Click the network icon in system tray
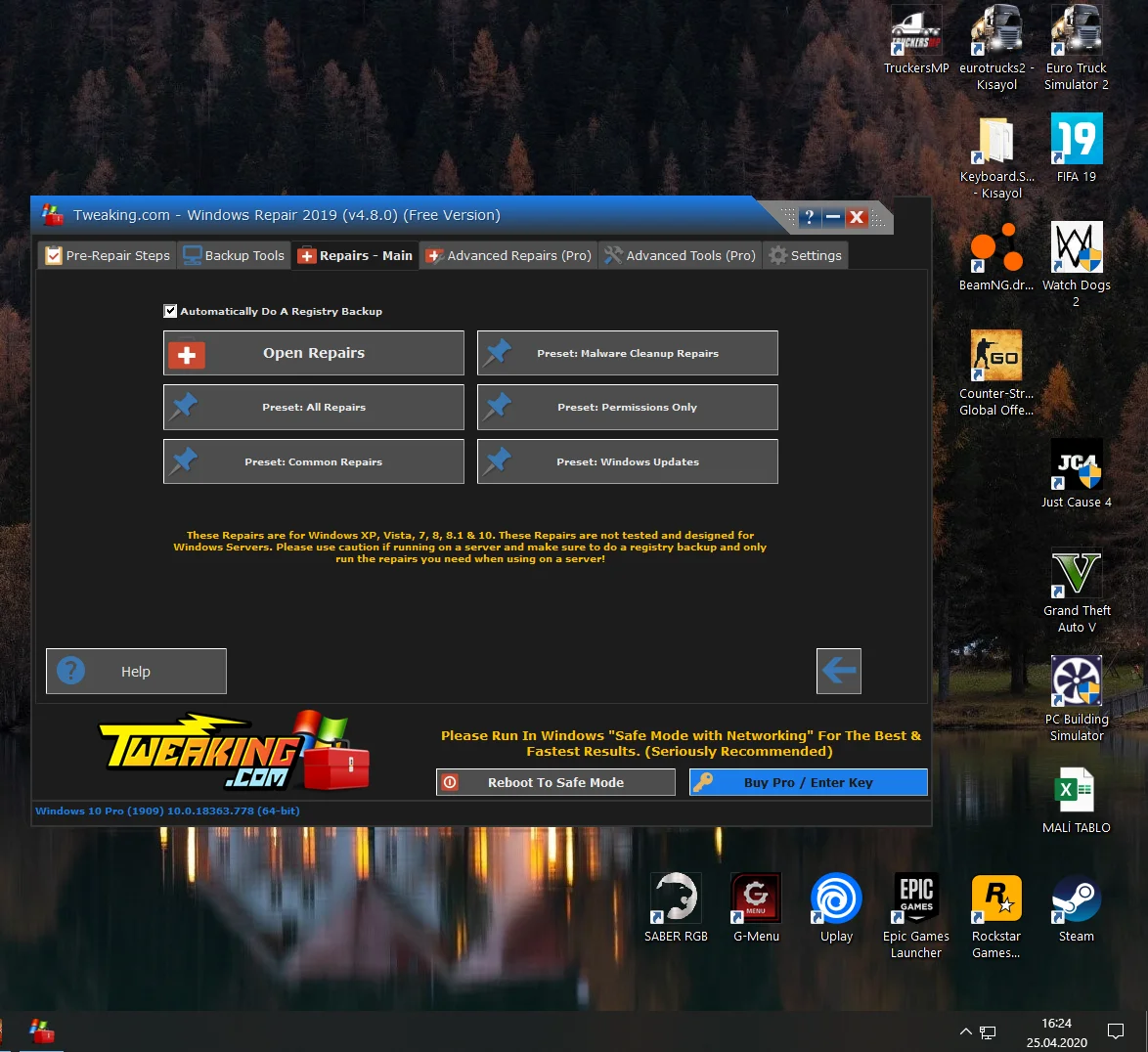This screenshot has height=1052, width=1148. click(988, 1032)
